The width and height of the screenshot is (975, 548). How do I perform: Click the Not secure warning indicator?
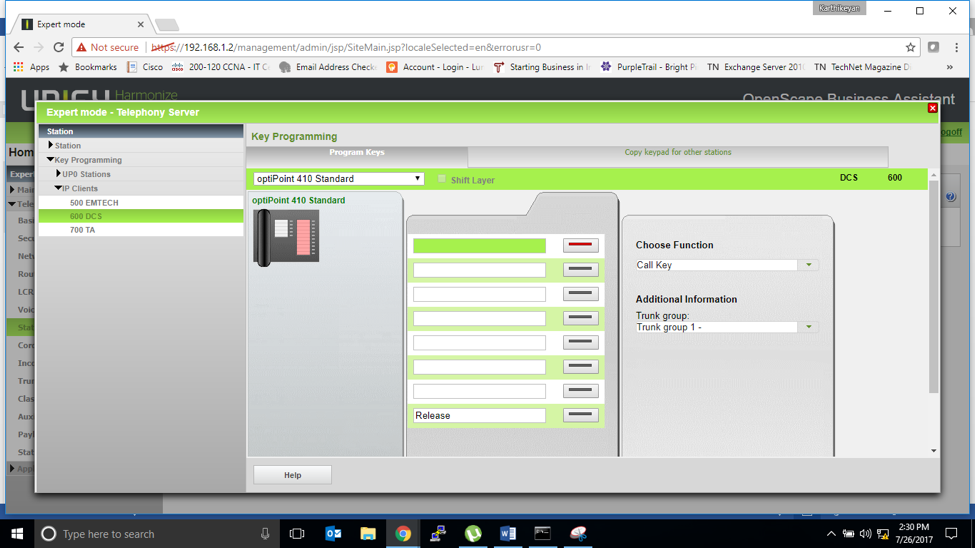[108, 47]
